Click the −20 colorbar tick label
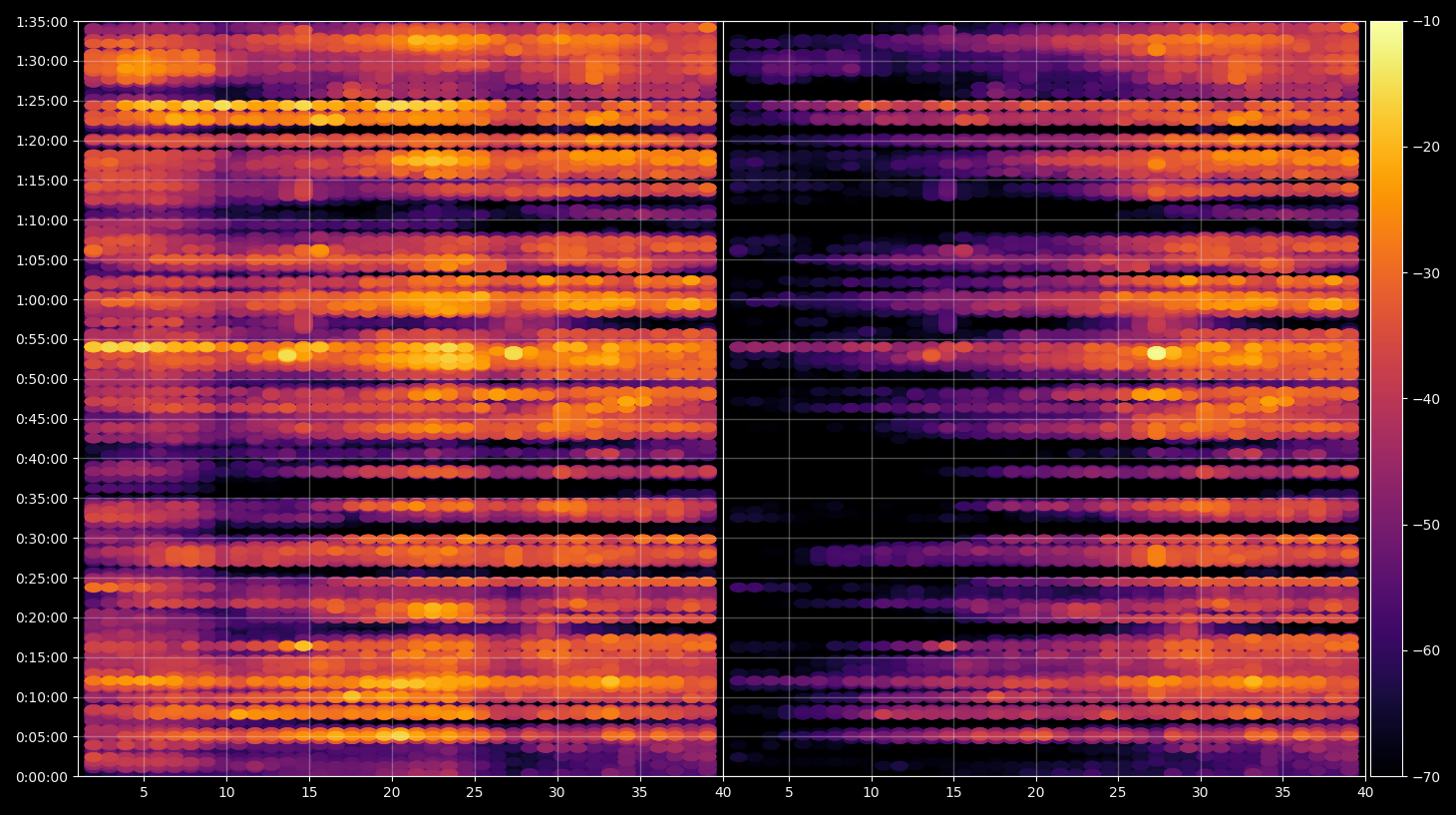 point(1425,147)
